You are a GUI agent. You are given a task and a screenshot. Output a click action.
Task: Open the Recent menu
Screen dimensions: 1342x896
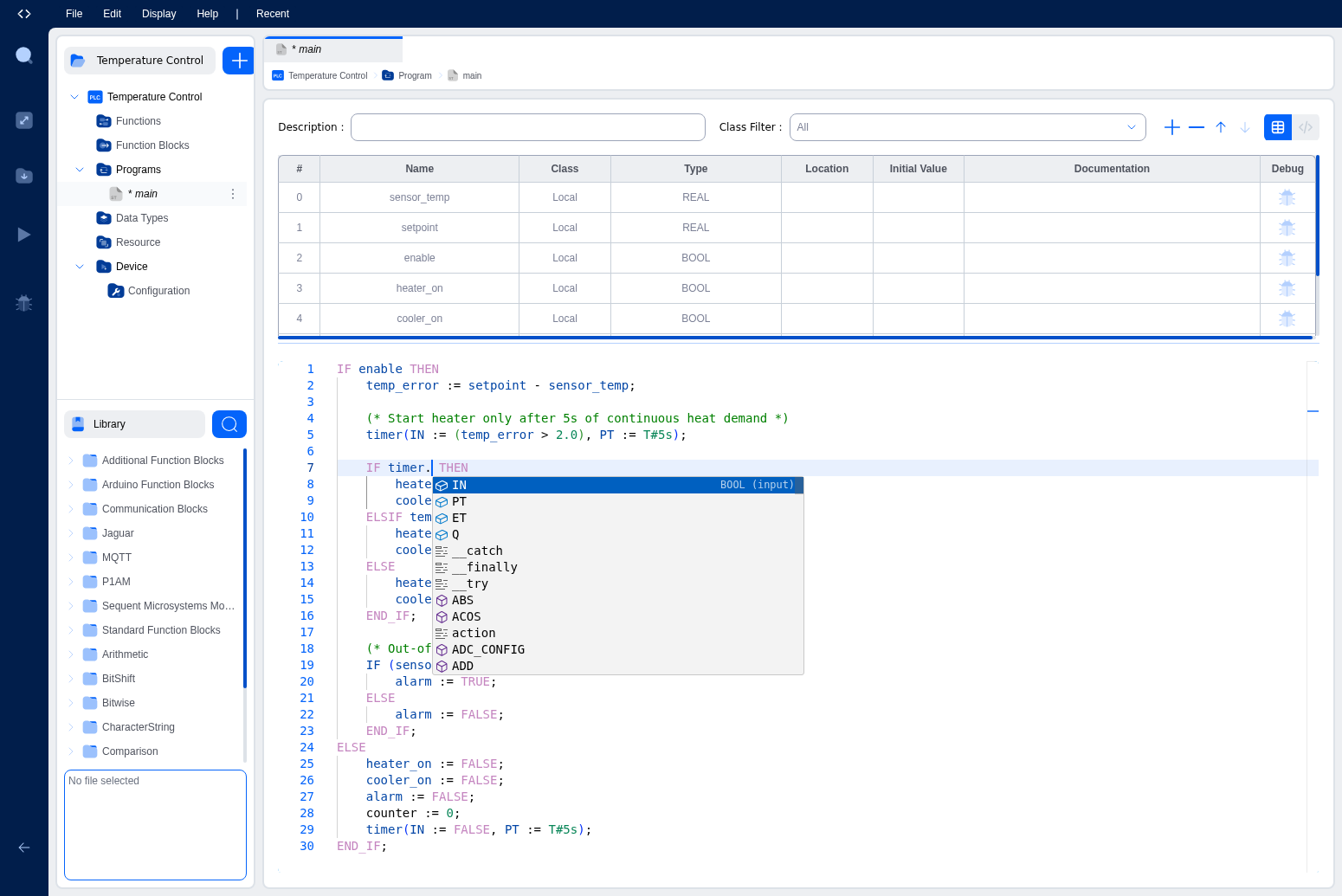273,14
